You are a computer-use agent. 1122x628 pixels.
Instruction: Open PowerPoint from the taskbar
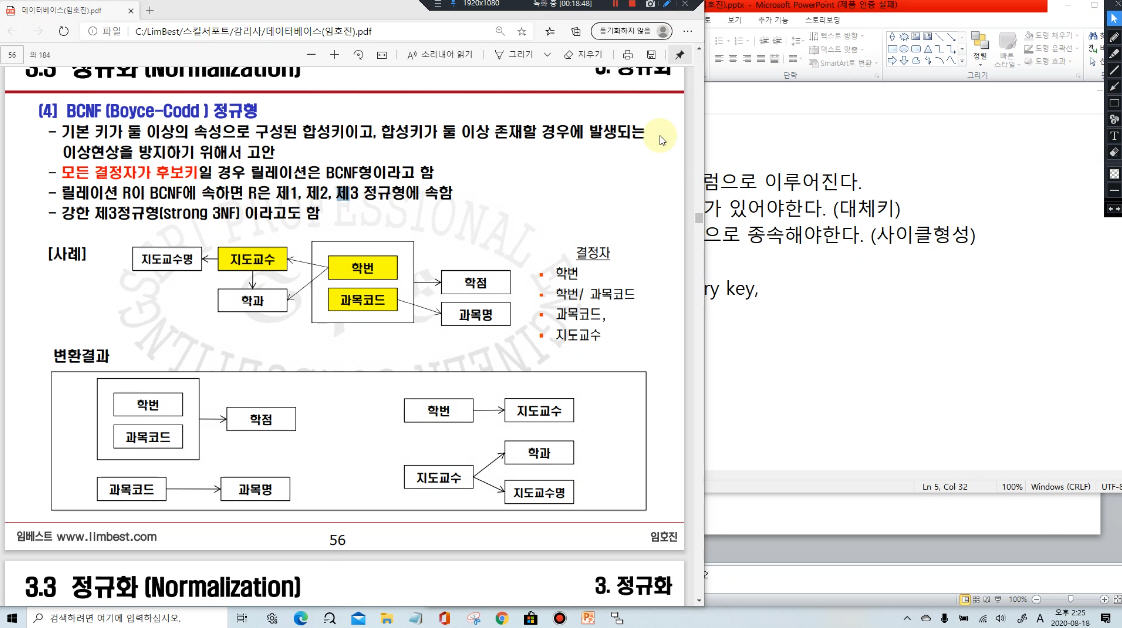tap(588, 618)
